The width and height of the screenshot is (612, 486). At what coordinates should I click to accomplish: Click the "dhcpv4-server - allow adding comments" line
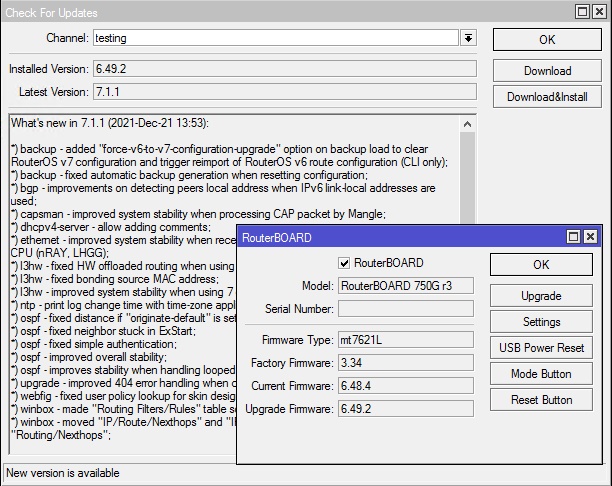(x=111, y=227)
